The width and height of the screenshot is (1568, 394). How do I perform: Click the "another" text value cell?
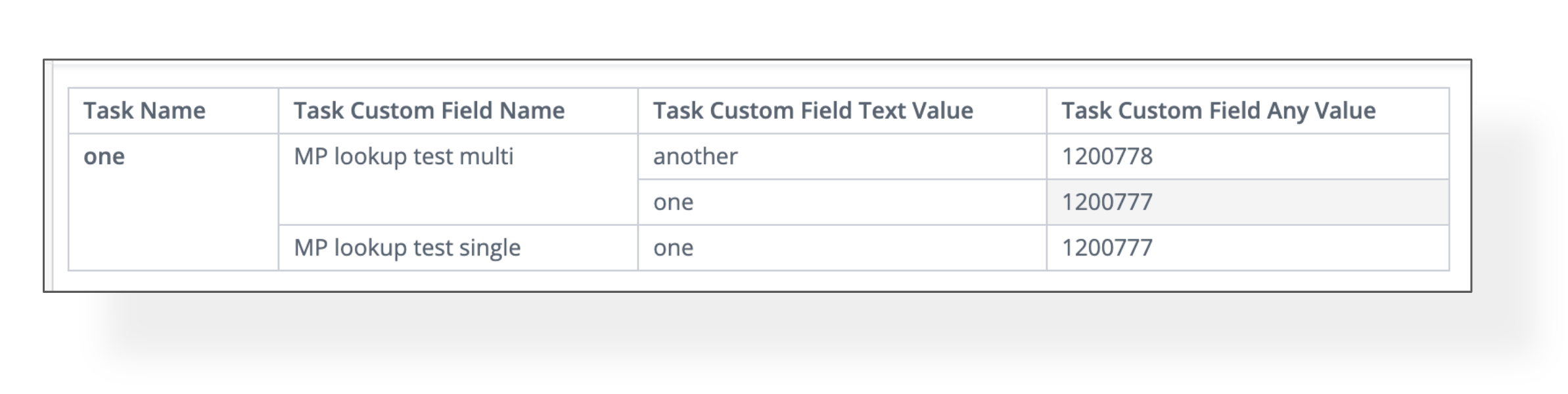(695, 156)
